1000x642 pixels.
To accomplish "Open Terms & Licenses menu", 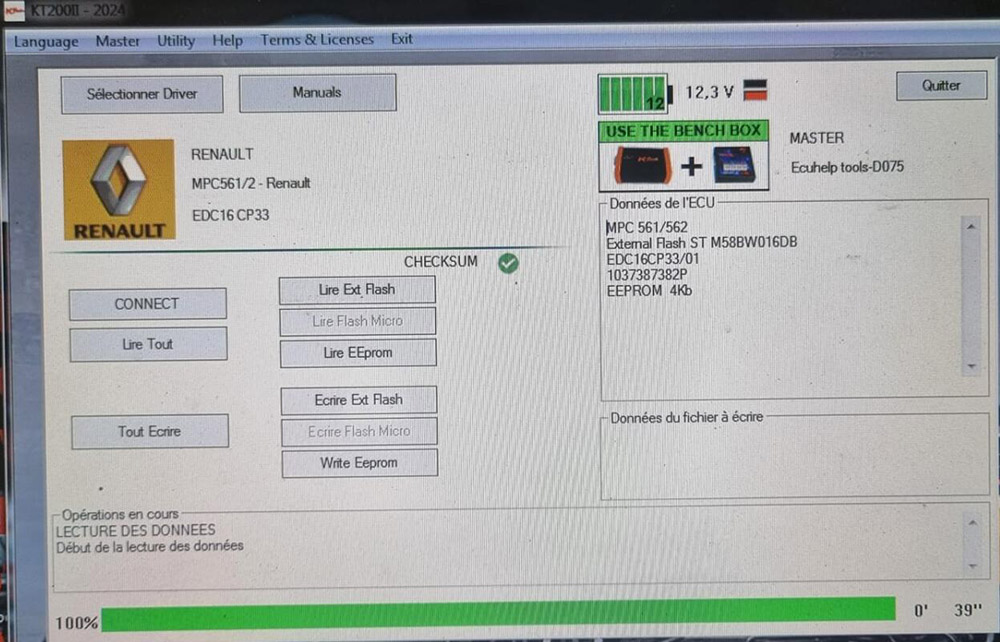I will (x=317, y=40).
